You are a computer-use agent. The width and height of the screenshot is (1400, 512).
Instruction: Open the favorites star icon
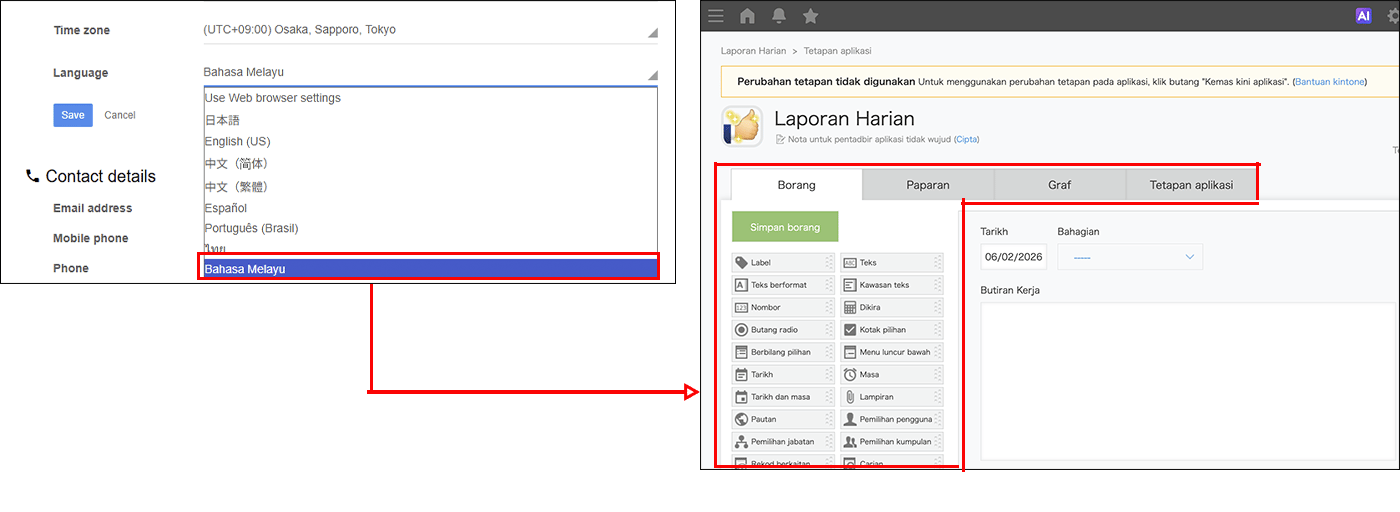810,15
